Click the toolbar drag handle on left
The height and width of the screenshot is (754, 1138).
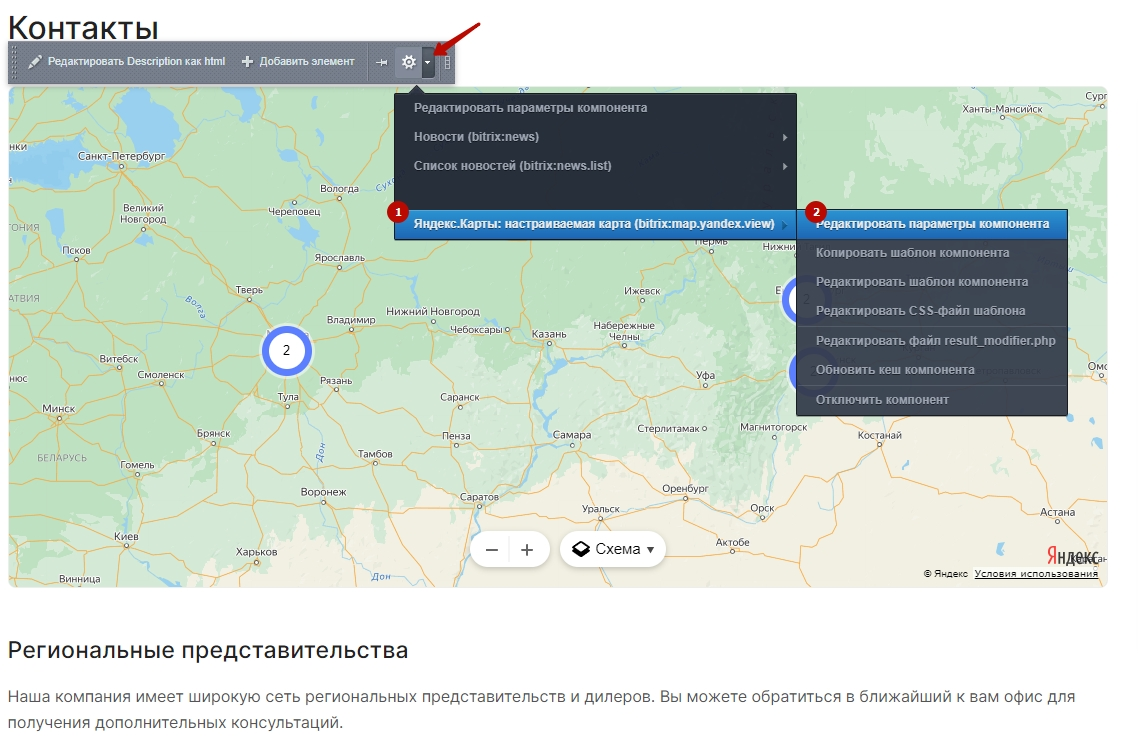[x=15, y=62]
